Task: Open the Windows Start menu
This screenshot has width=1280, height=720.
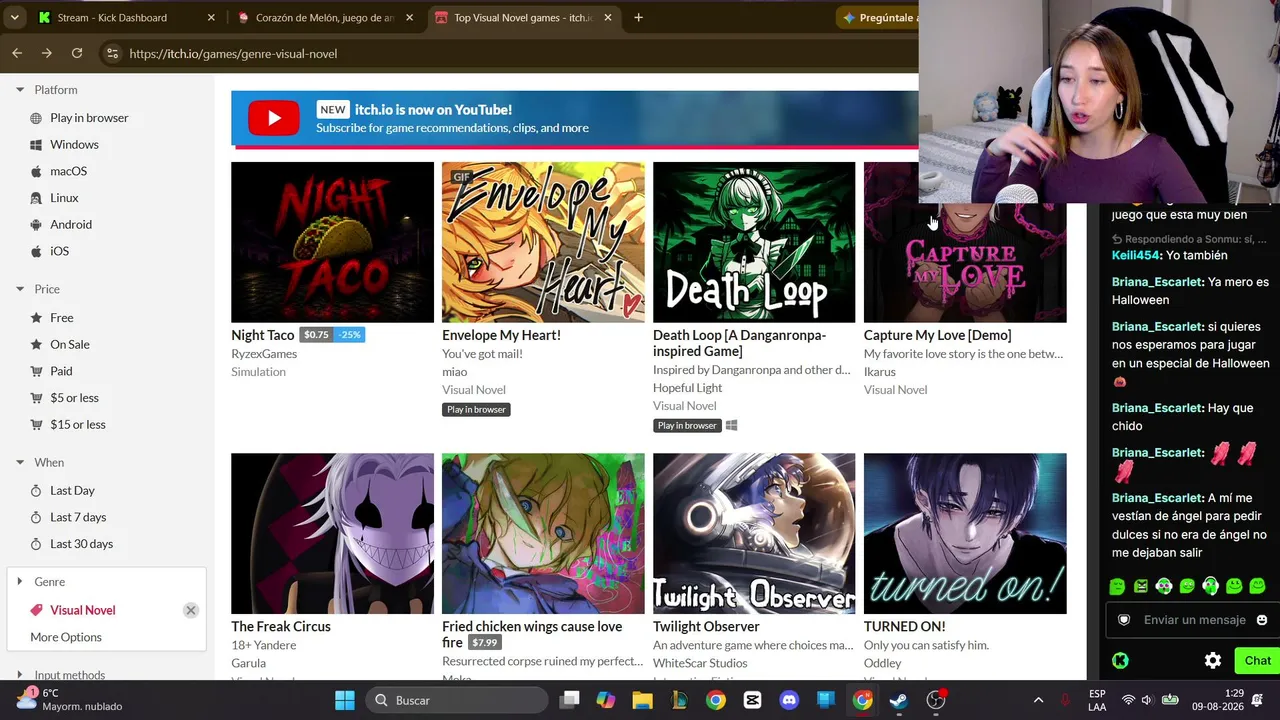Action: [x=345, y=700]
